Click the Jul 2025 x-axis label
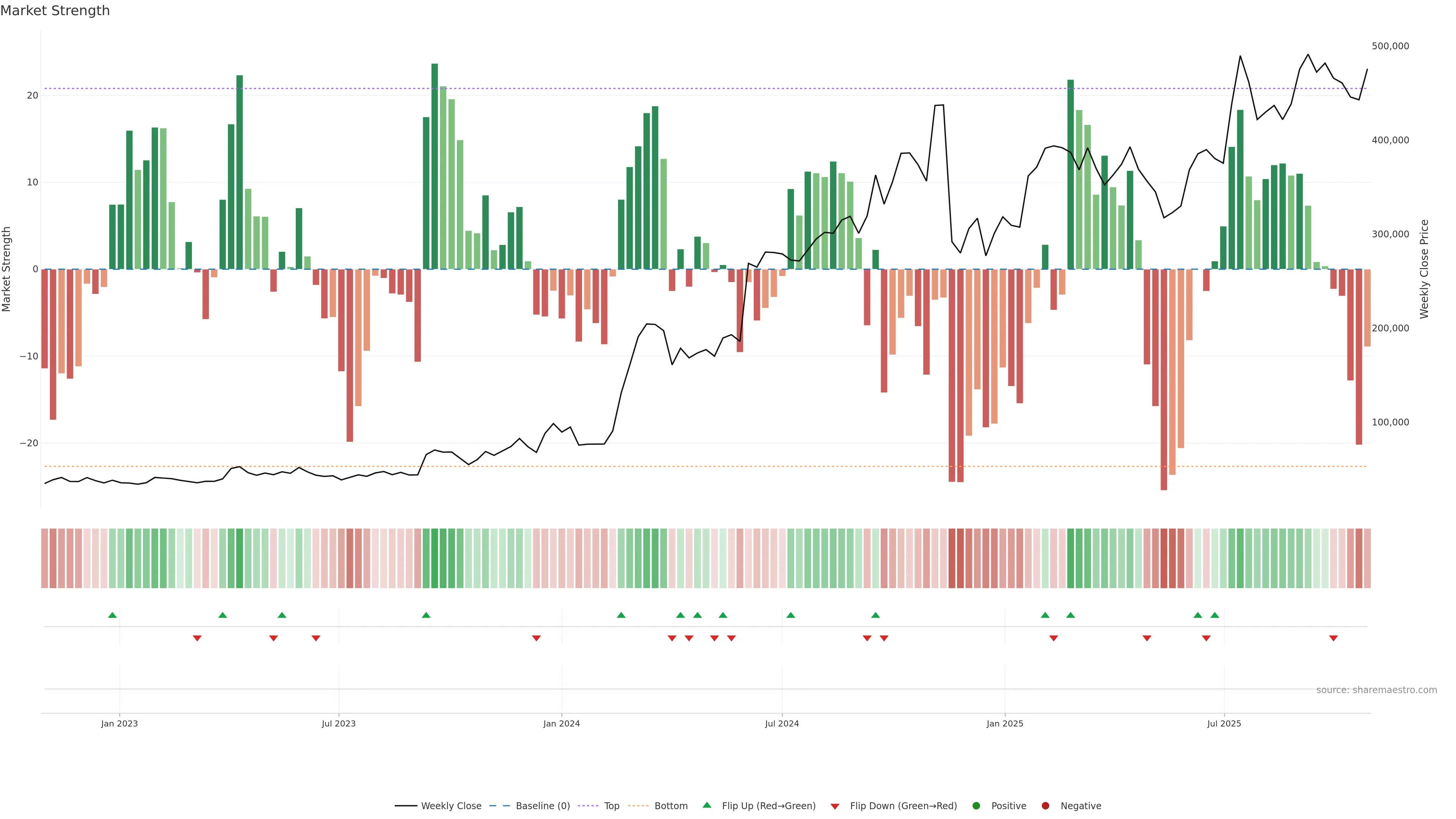1456x819 pixels. (1224, 723)
